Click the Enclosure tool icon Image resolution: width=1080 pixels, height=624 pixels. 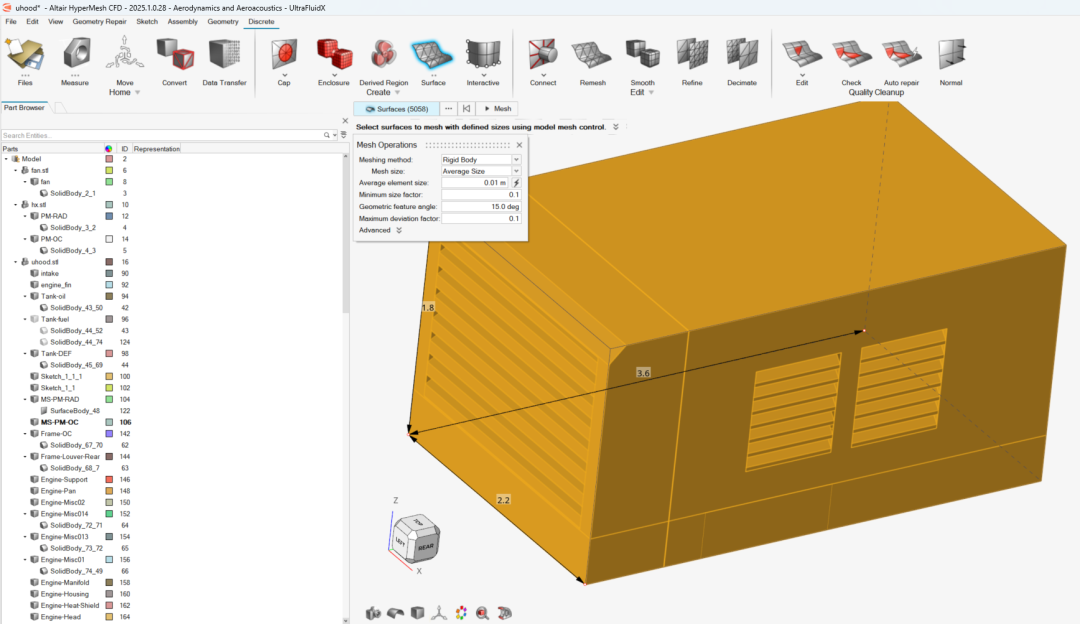(x=333, y=55)
